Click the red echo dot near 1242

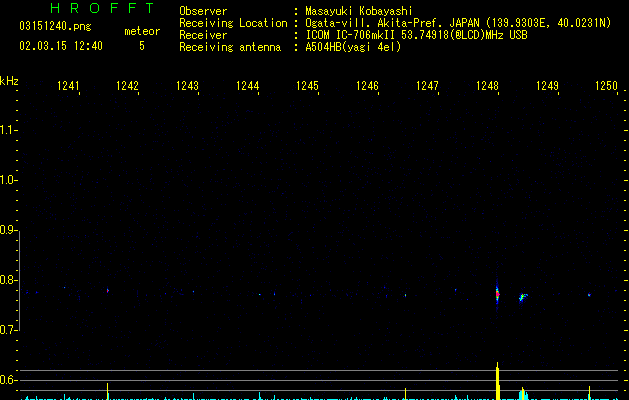tap(108, 290)
